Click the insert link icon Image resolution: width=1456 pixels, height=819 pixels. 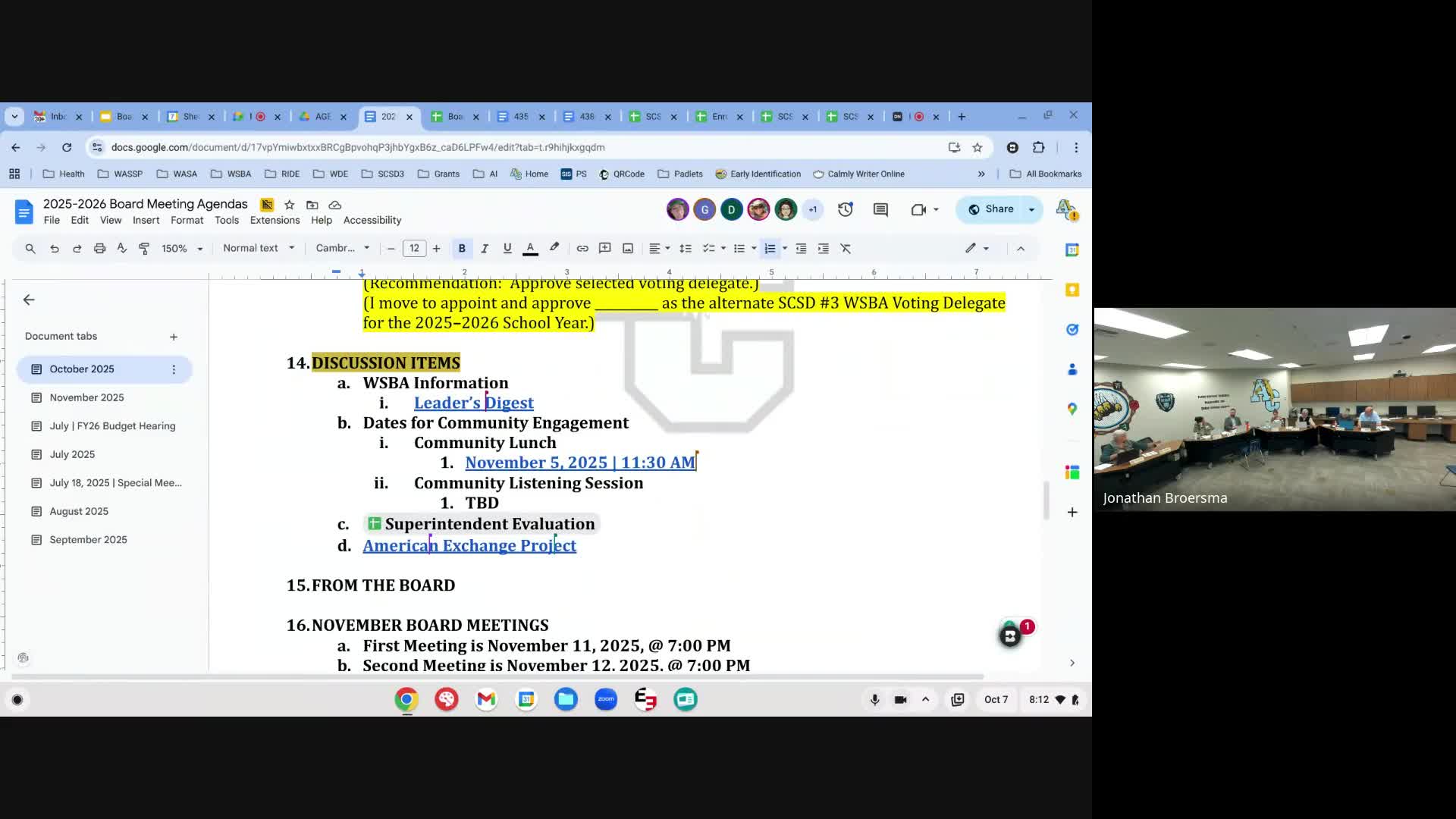(x=582, y=249)
